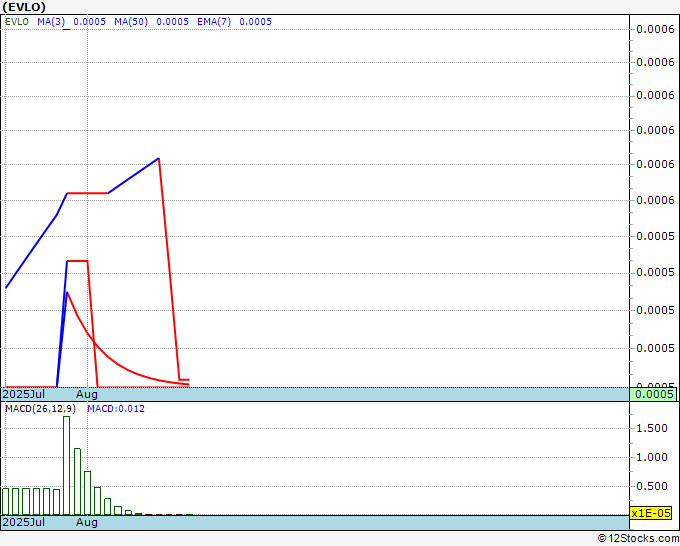Click the yellow x1E-05 scale tag
The image size is (680, 546).
click(x=654, y=512)
